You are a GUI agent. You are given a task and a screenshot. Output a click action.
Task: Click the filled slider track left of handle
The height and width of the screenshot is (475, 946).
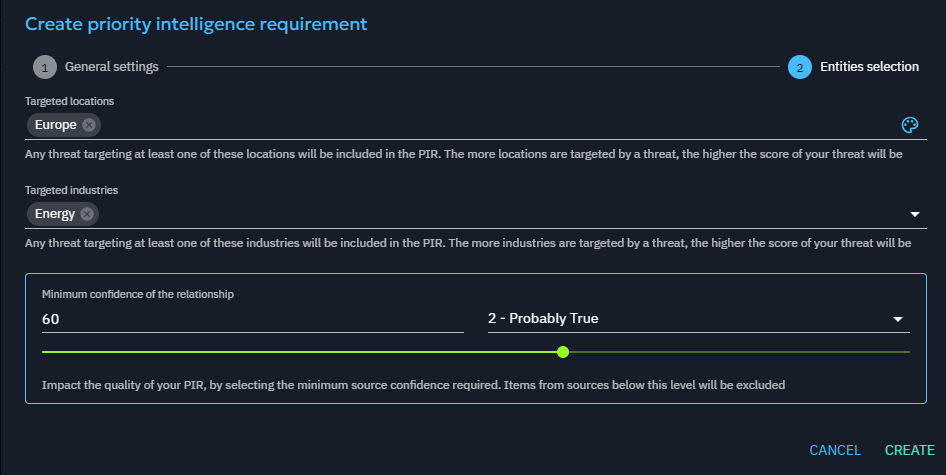pyautogui.click(x=300, y=352)
